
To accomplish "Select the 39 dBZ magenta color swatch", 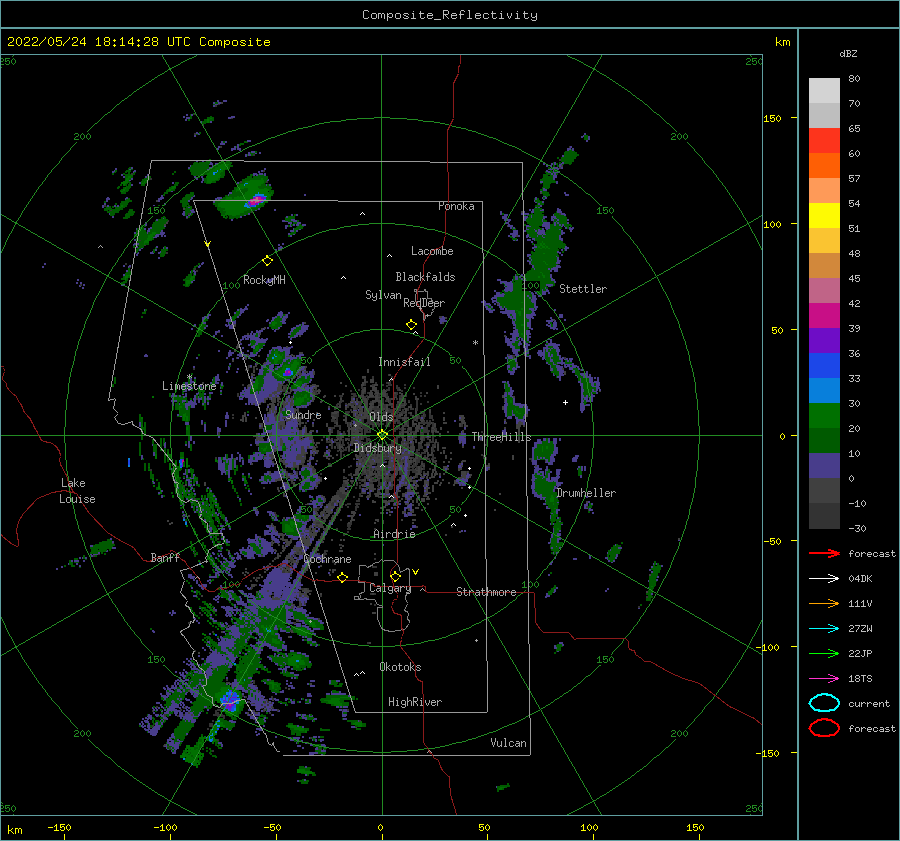I will tap(824, 315).
